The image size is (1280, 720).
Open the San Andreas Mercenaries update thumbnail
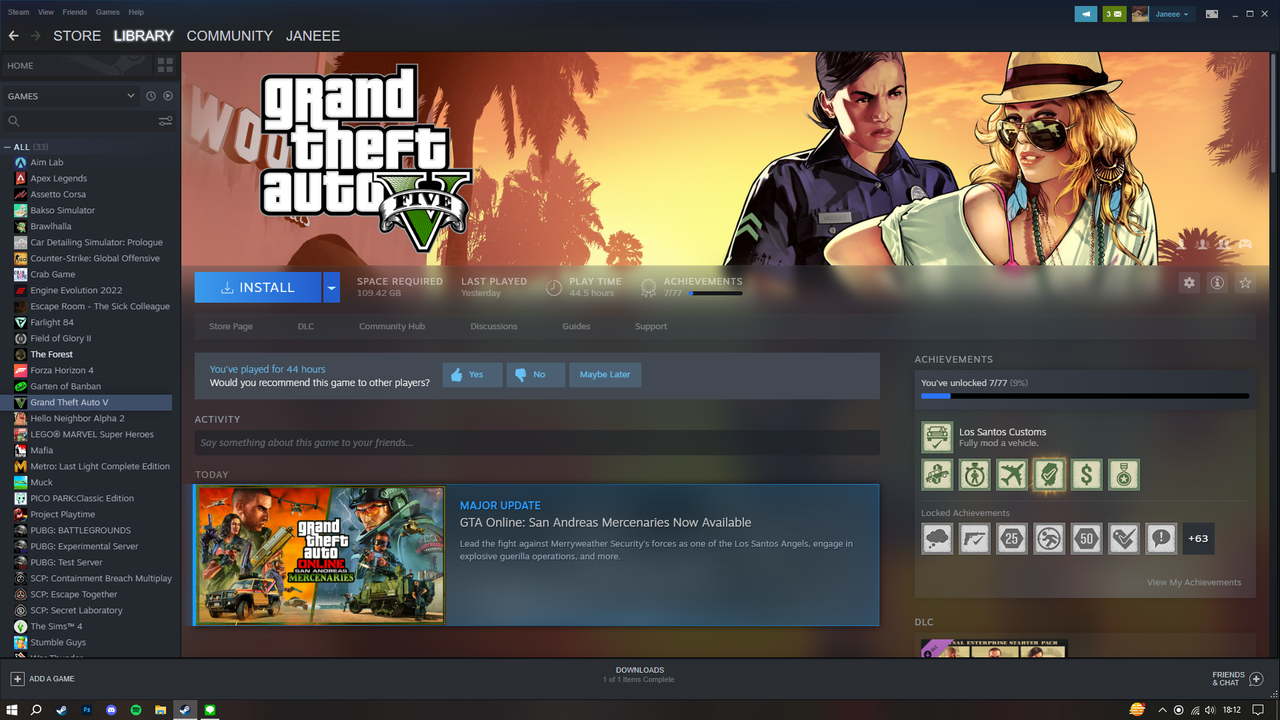(x=321, y=555)
